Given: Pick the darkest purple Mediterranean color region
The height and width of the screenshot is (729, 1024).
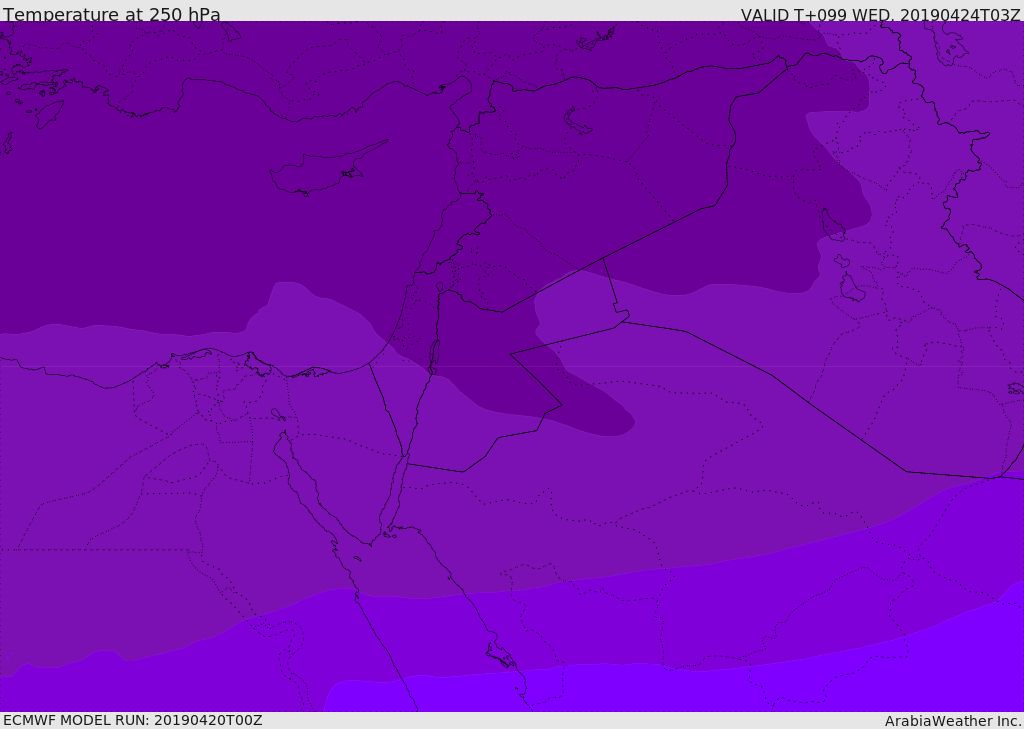Looking at the screenshot, I should pos(196,196).
